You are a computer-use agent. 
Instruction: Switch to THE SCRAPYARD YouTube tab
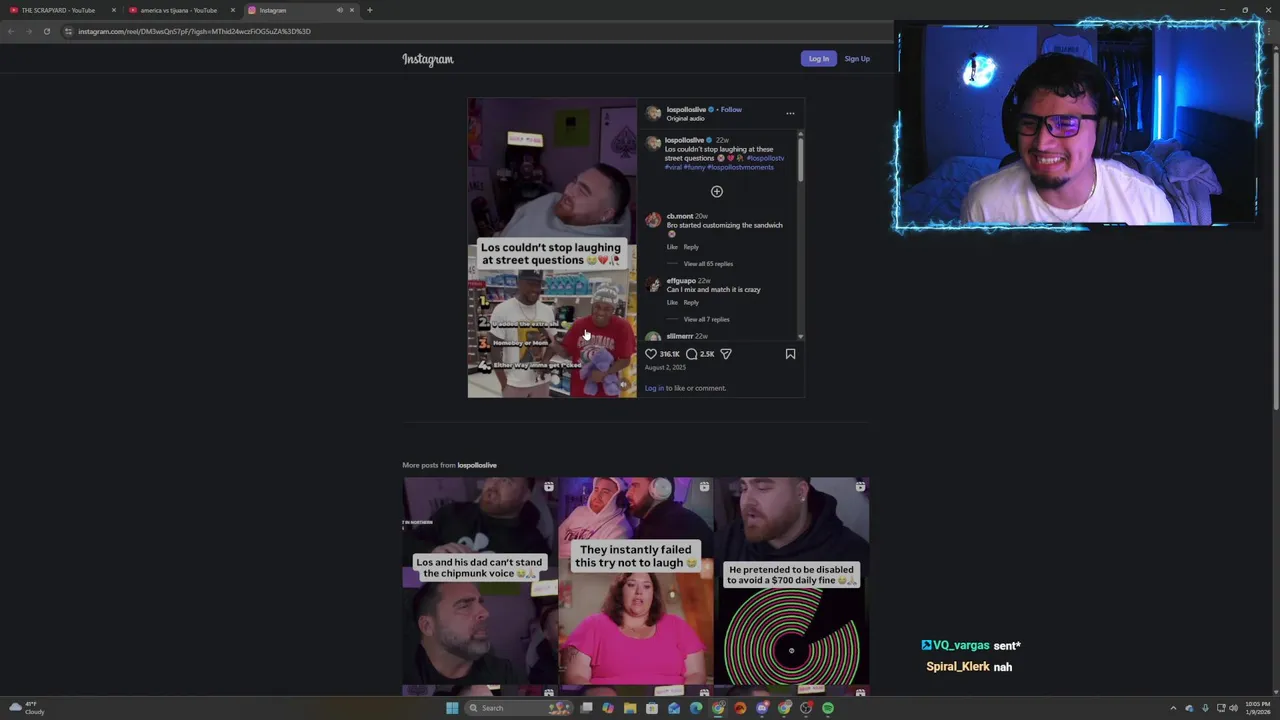pyautogui.click(x=58, y=10)
